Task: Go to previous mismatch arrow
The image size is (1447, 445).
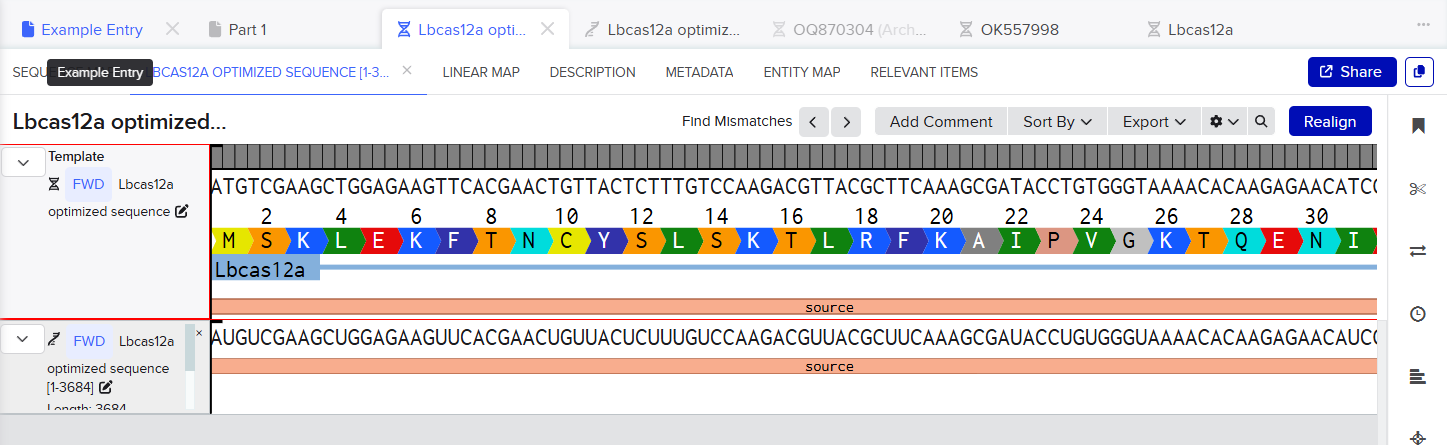Action: pos(813,122)
